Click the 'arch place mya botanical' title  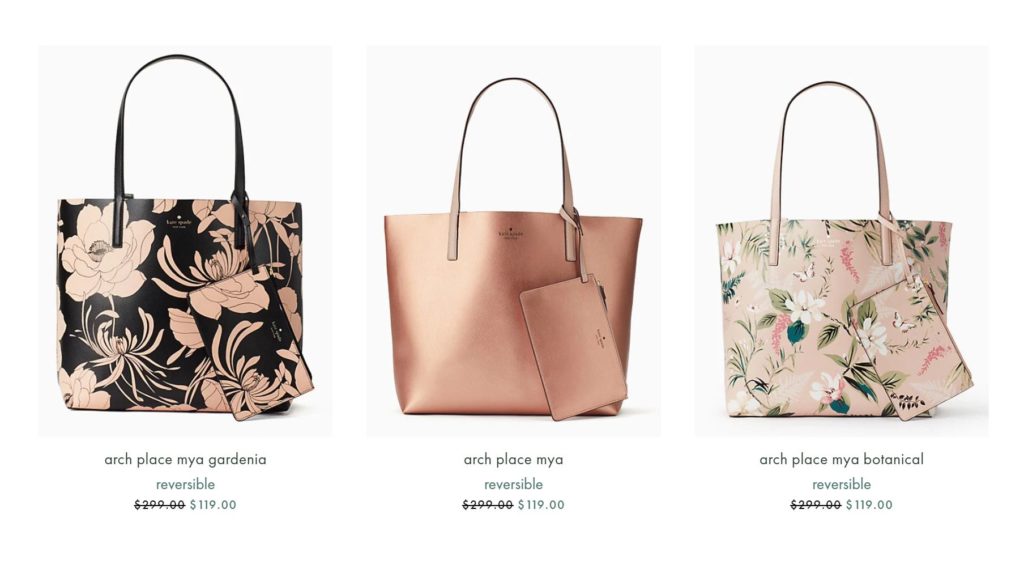click(841, 459)
